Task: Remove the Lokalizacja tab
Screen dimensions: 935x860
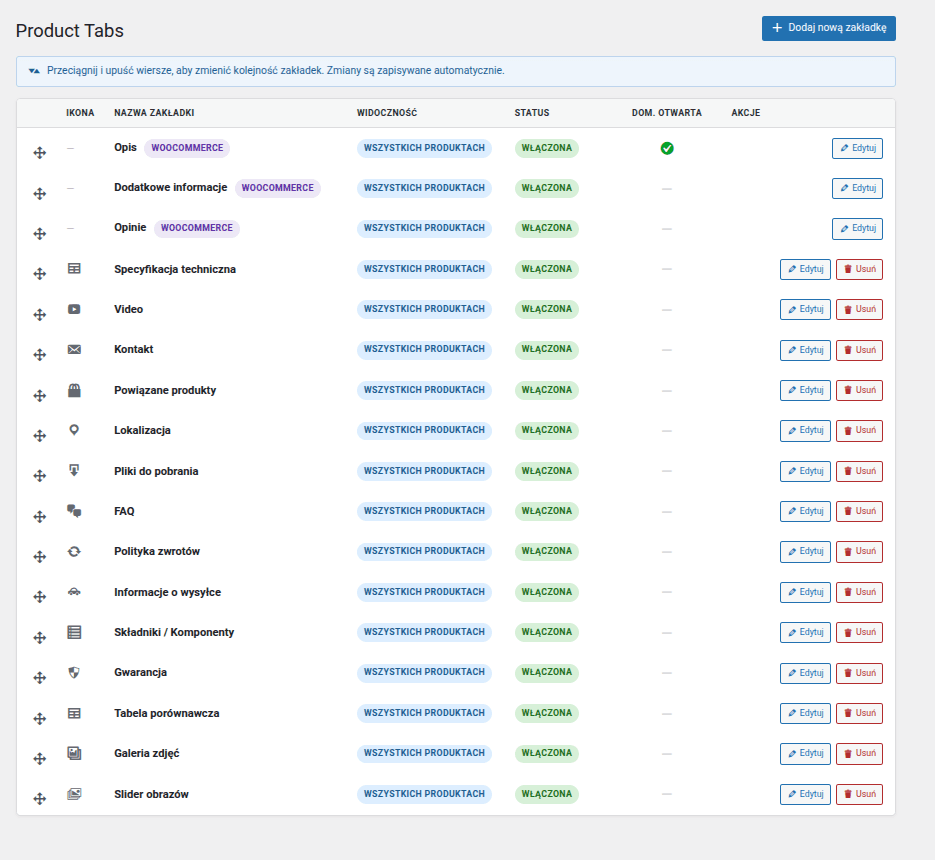Action: [859, 430]
